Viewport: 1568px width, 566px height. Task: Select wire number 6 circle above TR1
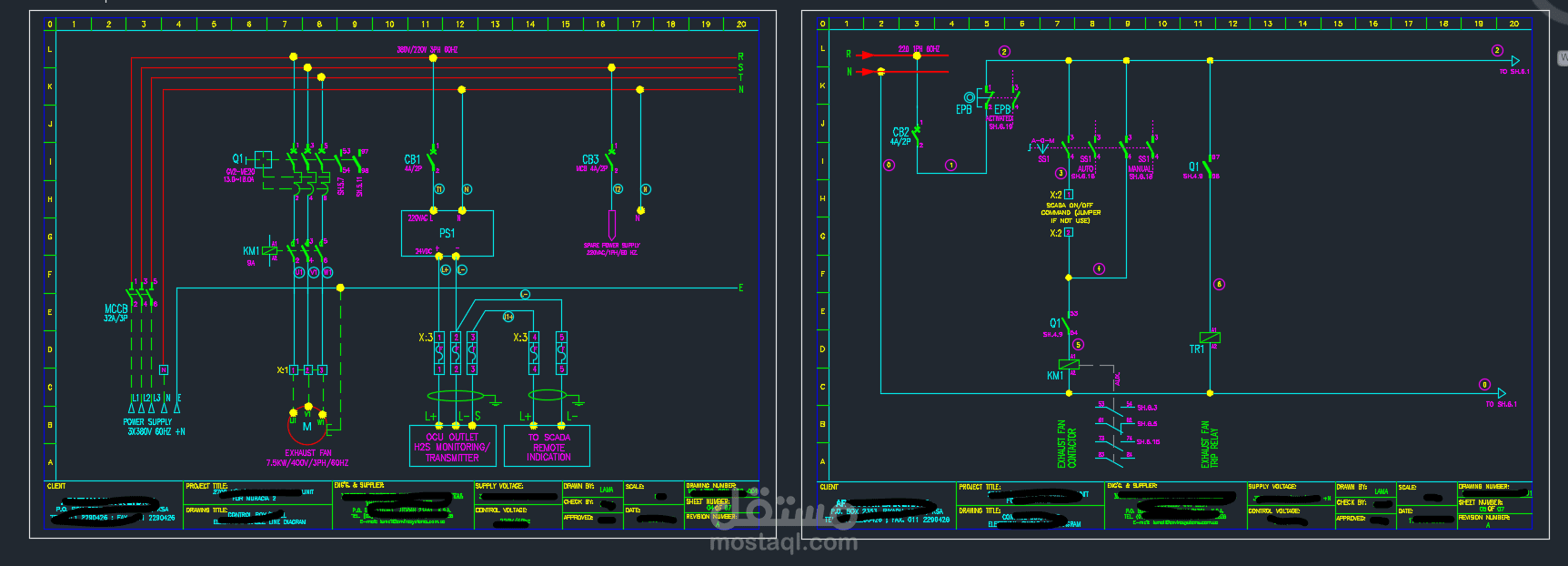1219,284
